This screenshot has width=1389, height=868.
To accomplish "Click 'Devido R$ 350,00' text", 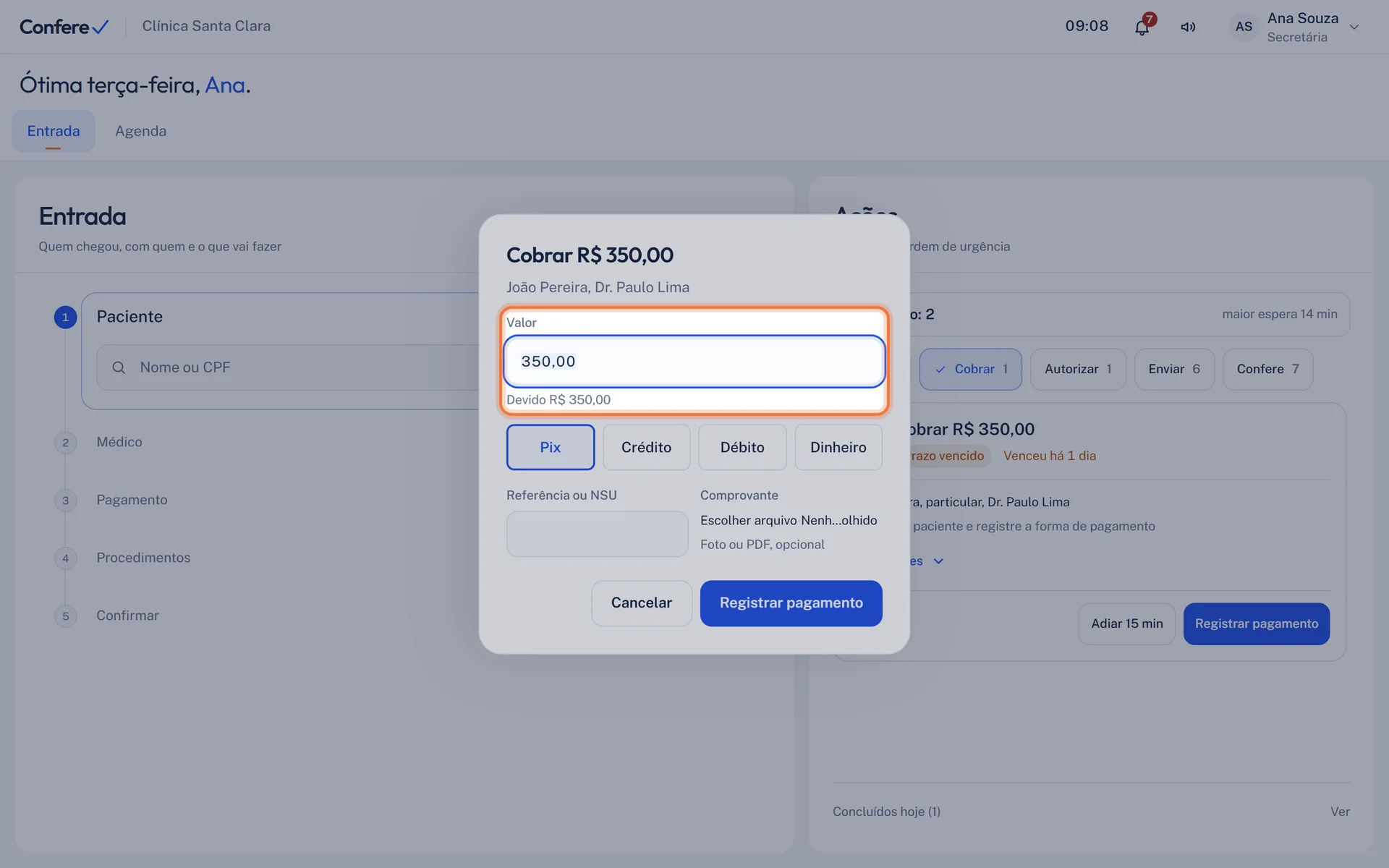I will (x=558, y=400).
